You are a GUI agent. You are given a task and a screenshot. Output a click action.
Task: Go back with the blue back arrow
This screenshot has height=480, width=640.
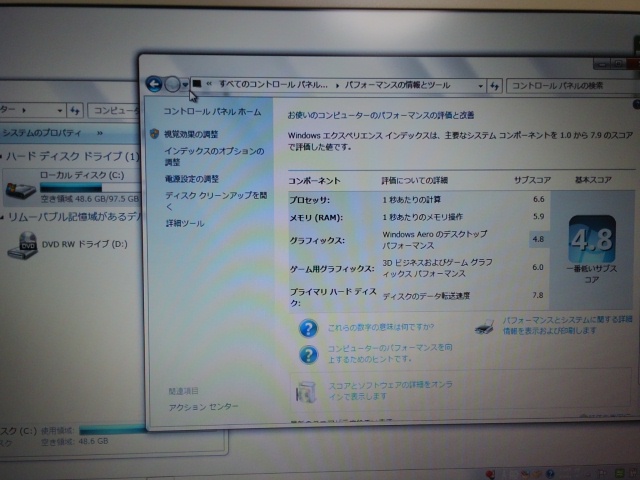(x=154, y=84)
